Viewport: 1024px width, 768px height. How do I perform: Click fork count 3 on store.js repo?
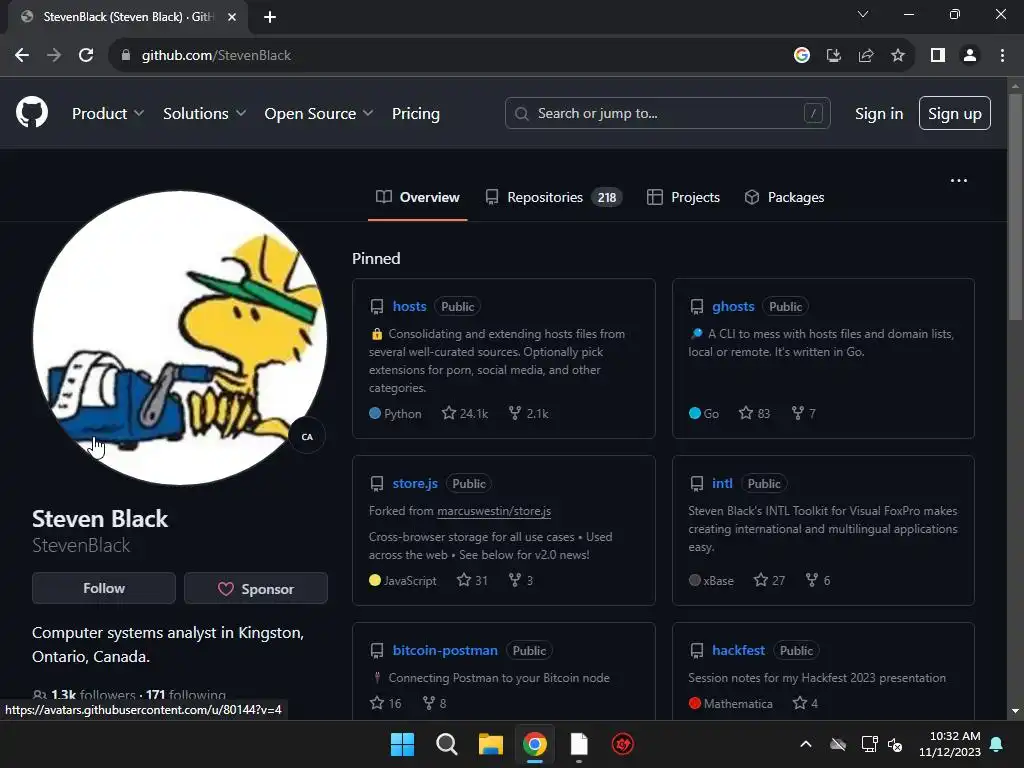coord(520,580)
